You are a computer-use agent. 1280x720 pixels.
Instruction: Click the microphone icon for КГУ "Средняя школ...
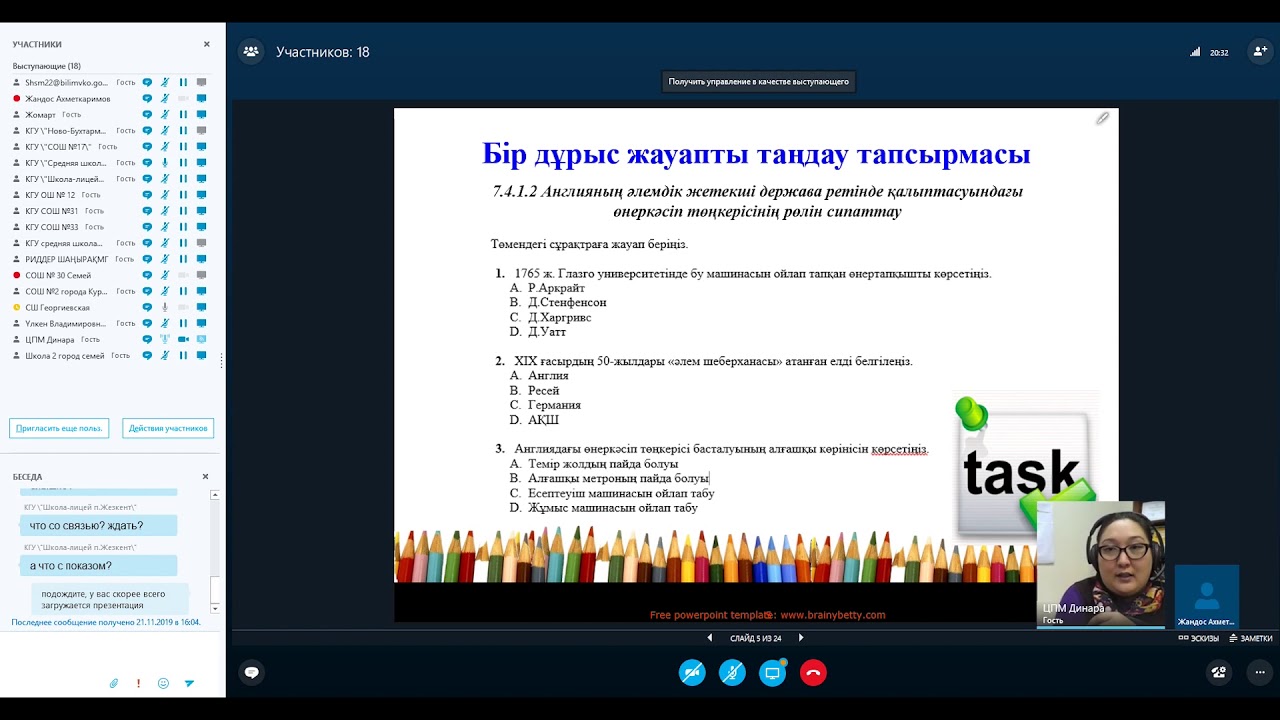pos(165,163)
